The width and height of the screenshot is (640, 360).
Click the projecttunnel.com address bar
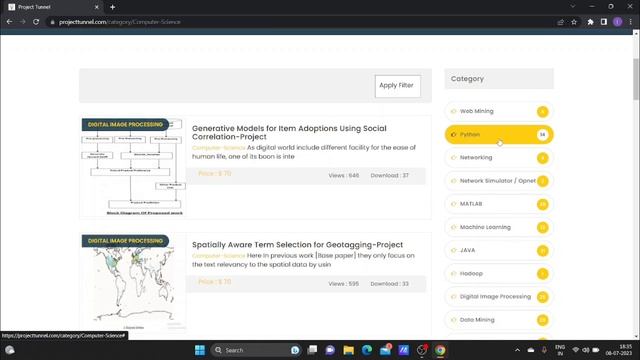pyautogui.click(x=302, y=22)
